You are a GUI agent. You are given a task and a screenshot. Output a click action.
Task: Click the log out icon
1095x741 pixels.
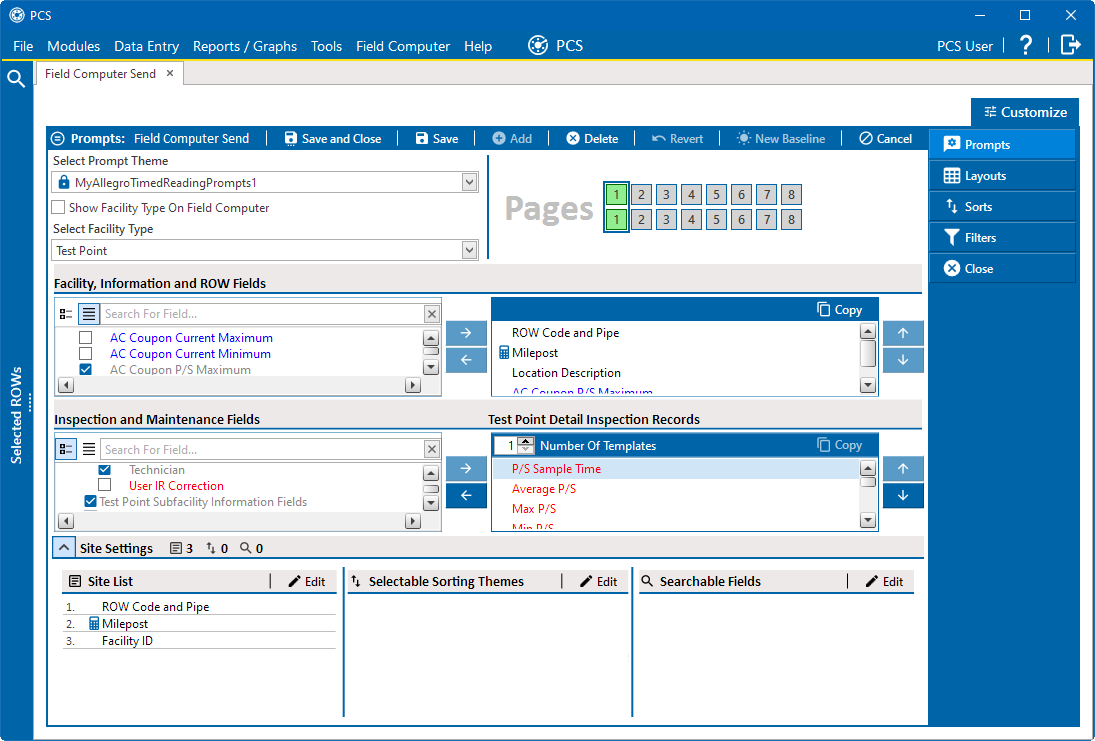[x=1070, y=45]
